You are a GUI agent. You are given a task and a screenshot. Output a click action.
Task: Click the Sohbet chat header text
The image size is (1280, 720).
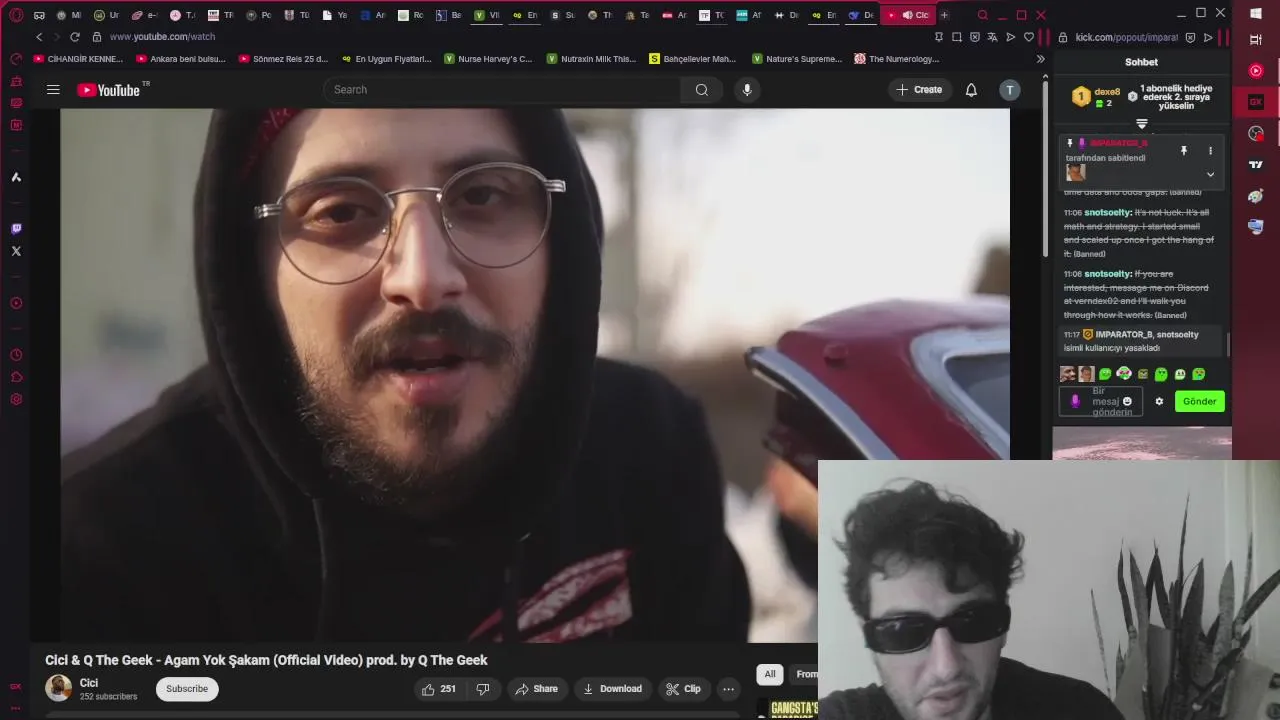pos(1141,62)
